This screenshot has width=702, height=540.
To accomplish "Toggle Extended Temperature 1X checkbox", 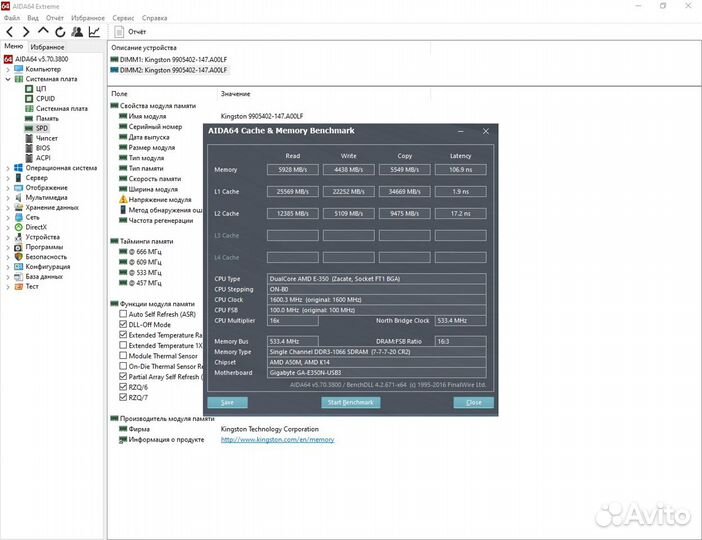I will [123, 345].
